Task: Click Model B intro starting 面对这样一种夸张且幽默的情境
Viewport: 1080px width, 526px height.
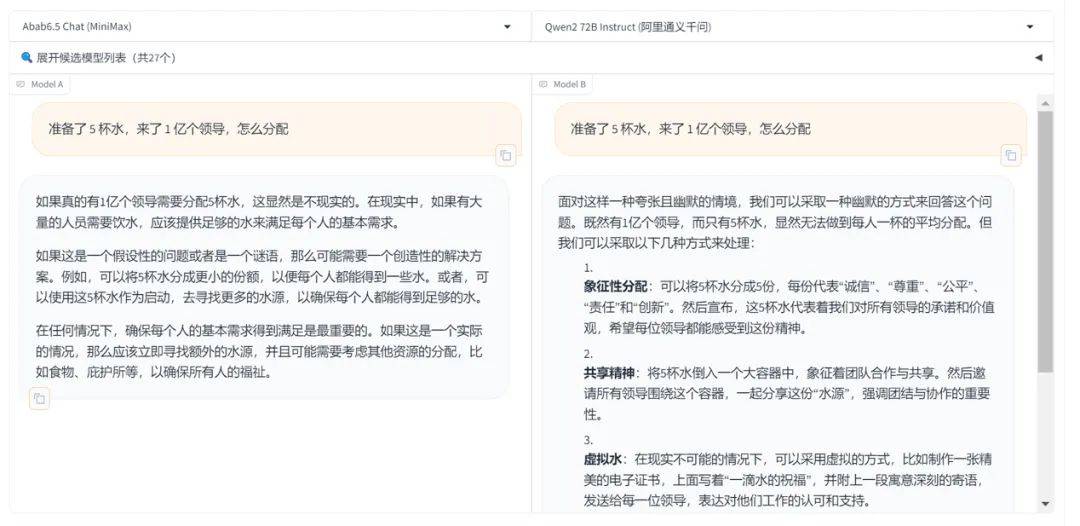Action: tap(775, 222)
